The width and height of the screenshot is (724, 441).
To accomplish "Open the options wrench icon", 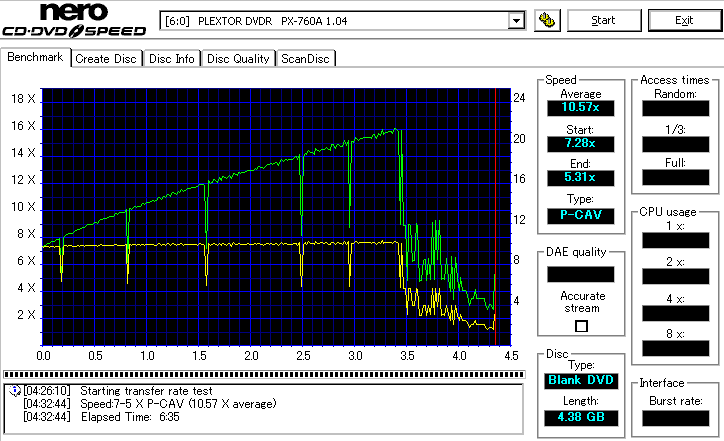I will pyautogui.click(x=547, y=20).
